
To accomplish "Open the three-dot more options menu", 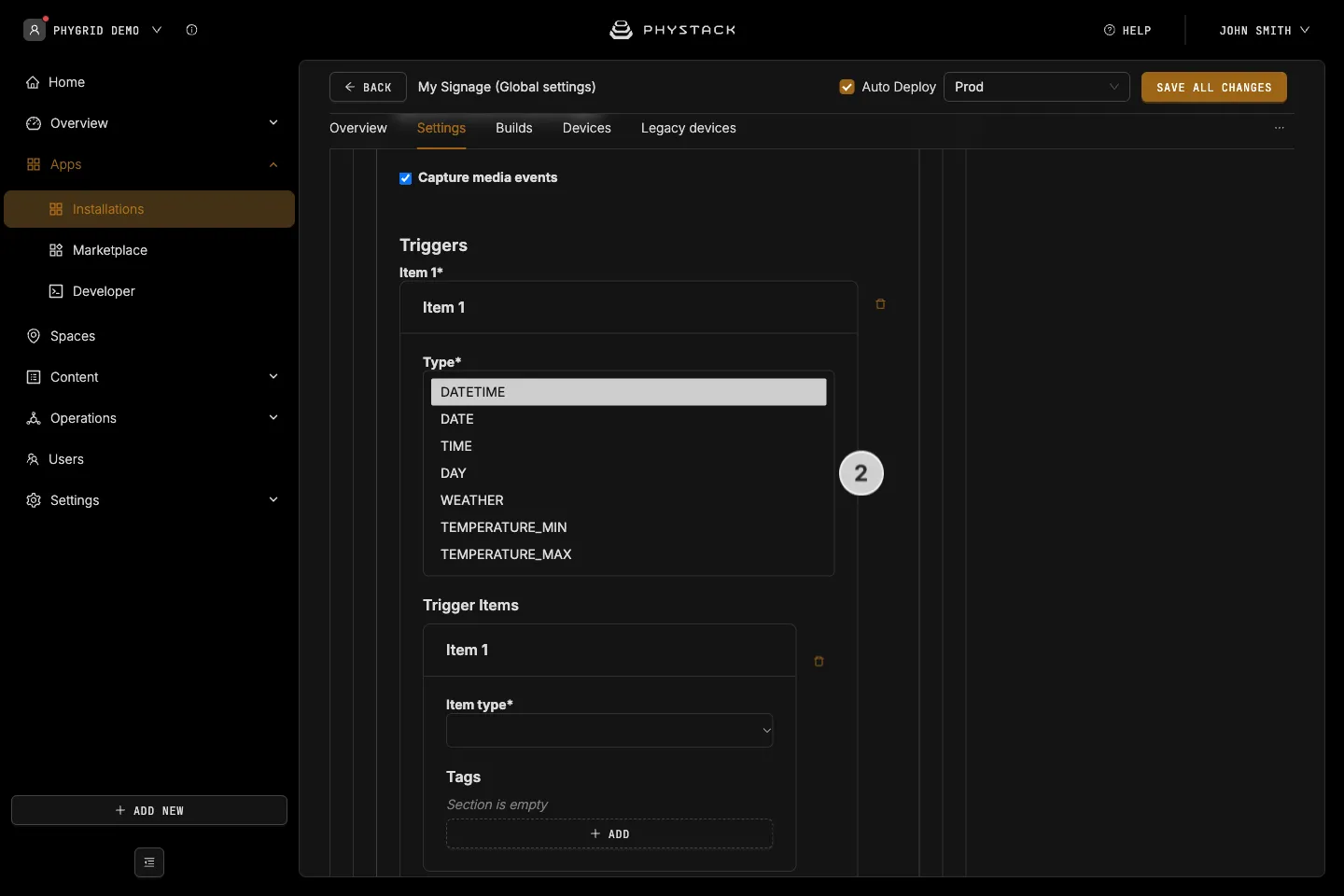I will (x=1280, y=128).
